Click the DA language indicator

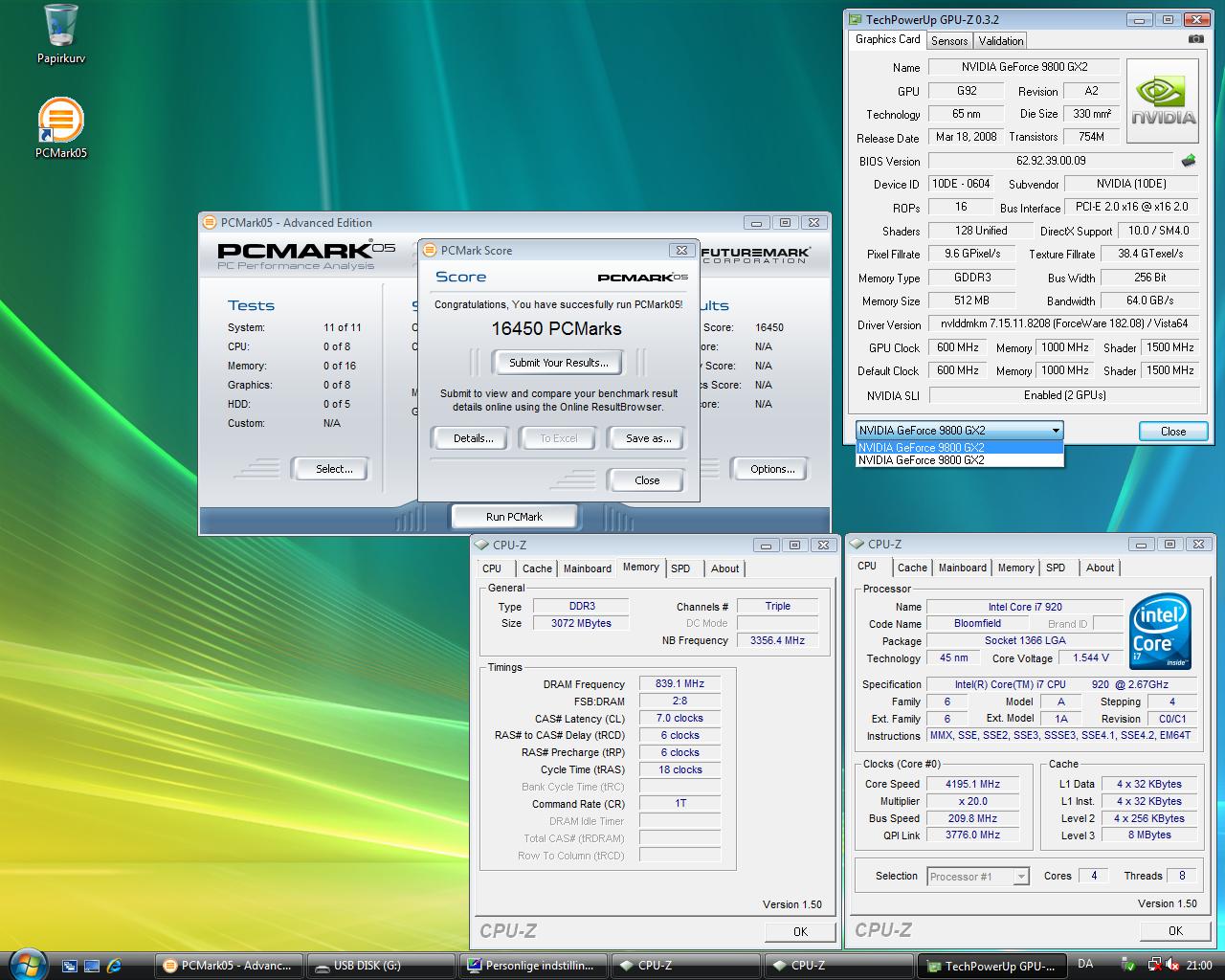[x=1085, y=964]
